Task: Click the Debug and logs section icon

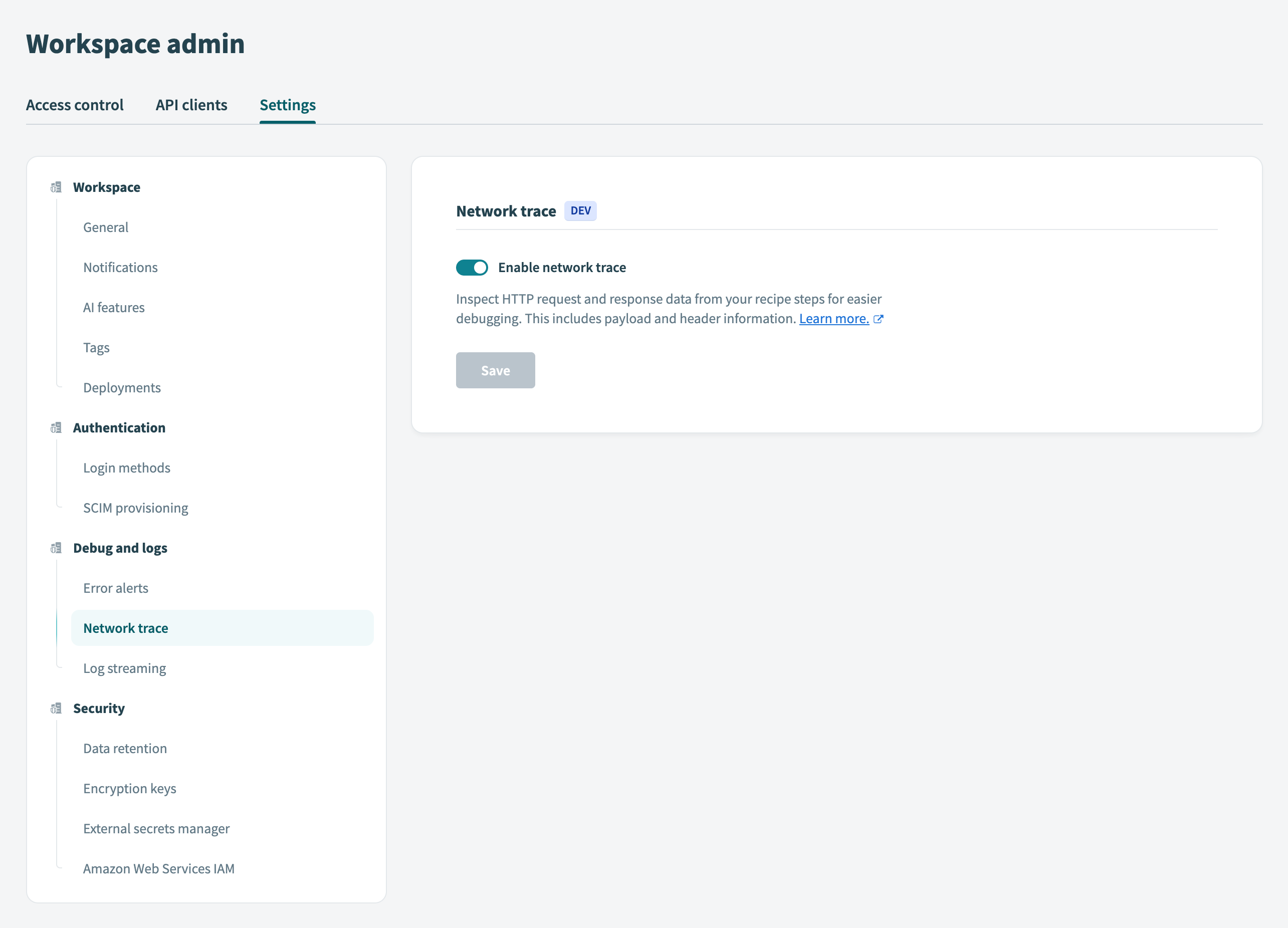Action: tap(56, 548)
